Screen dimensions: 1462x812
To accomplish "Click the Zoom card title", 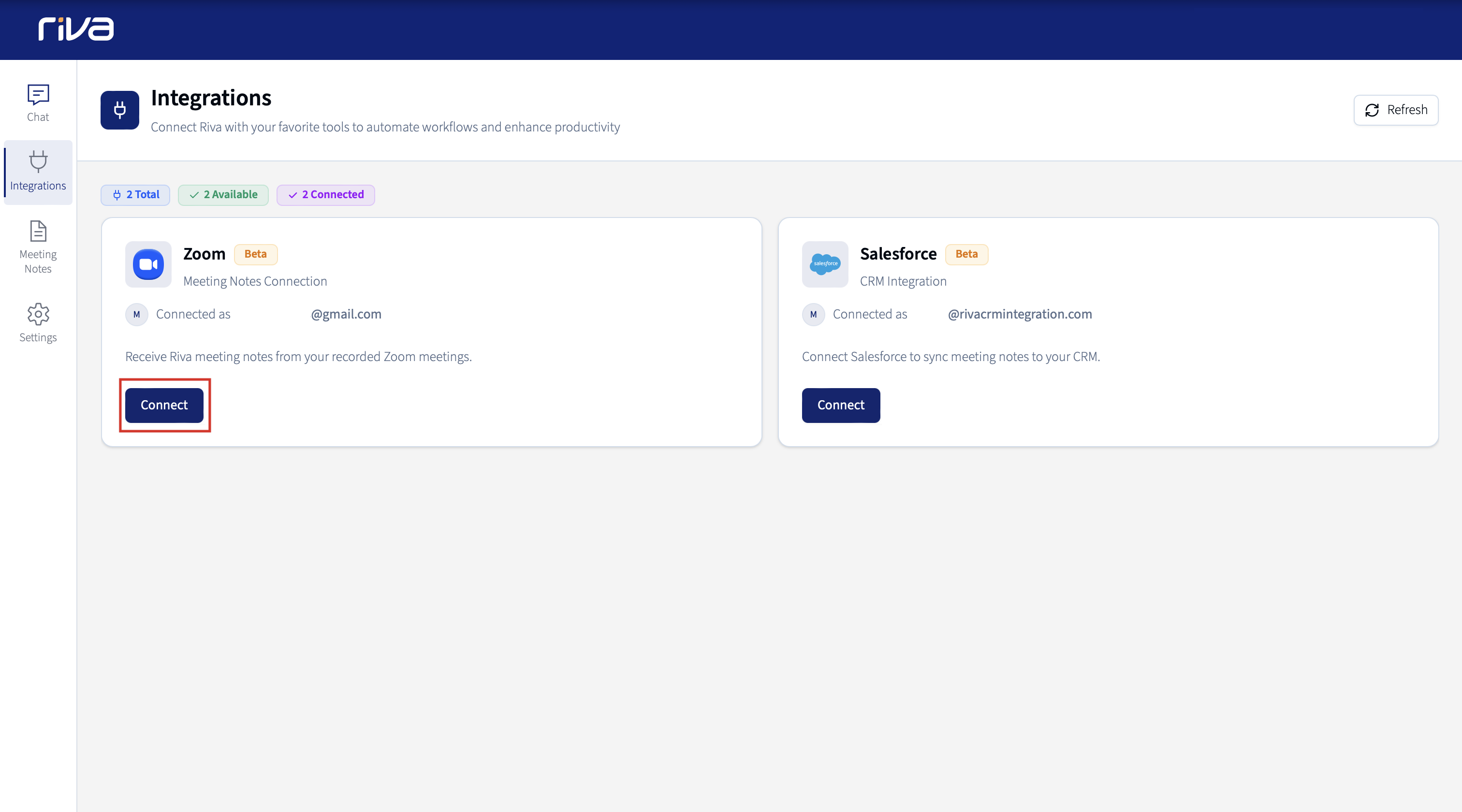I will [x=205, y=254].
